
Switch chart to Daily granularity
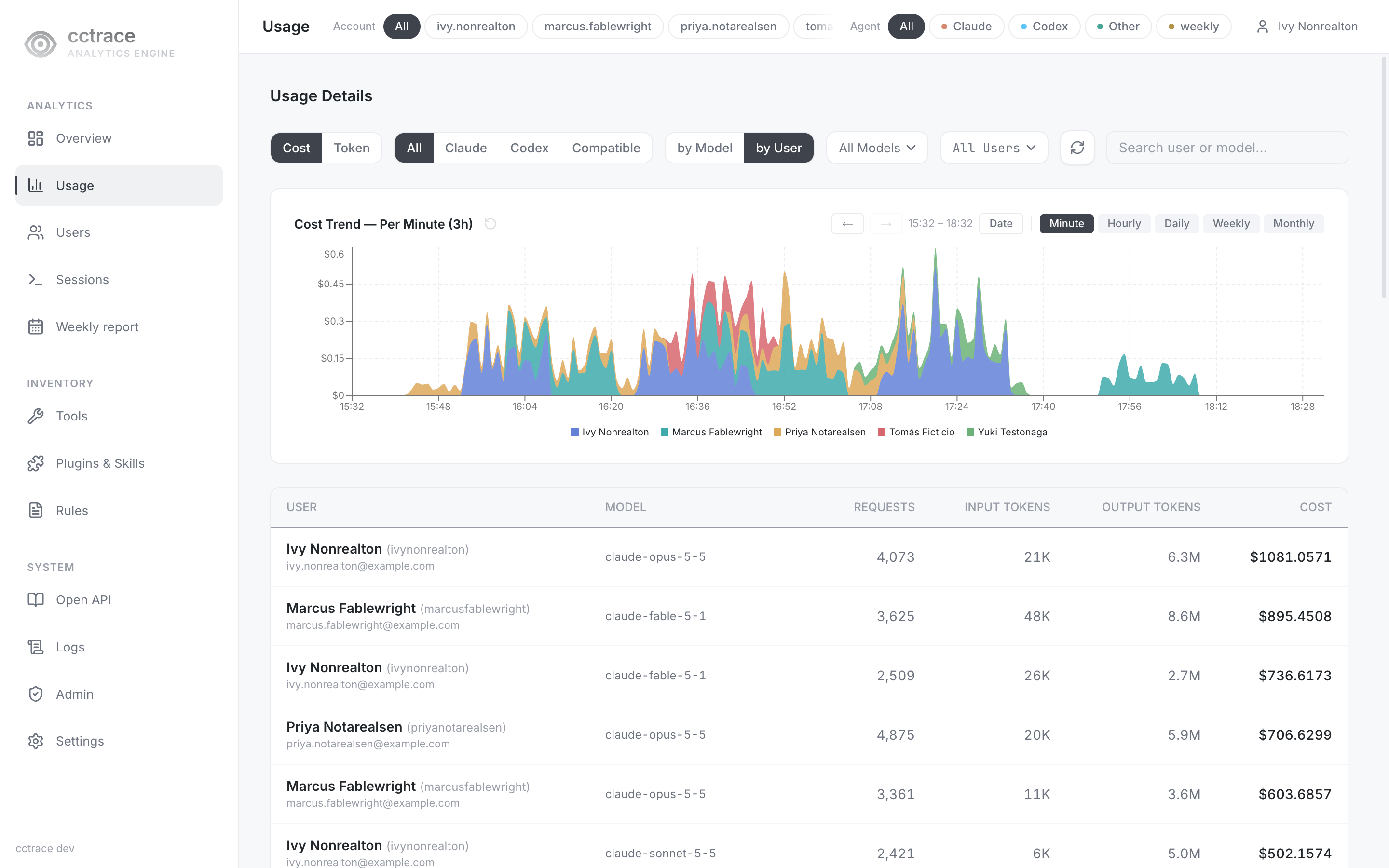point(1176,224)
